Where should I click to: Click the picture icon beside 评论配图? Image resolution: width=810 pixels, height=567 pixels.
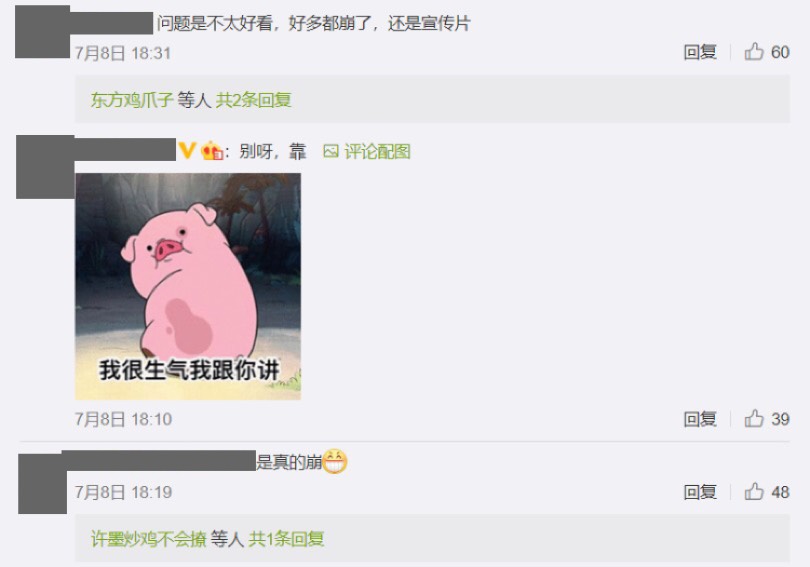click(330, 151)
